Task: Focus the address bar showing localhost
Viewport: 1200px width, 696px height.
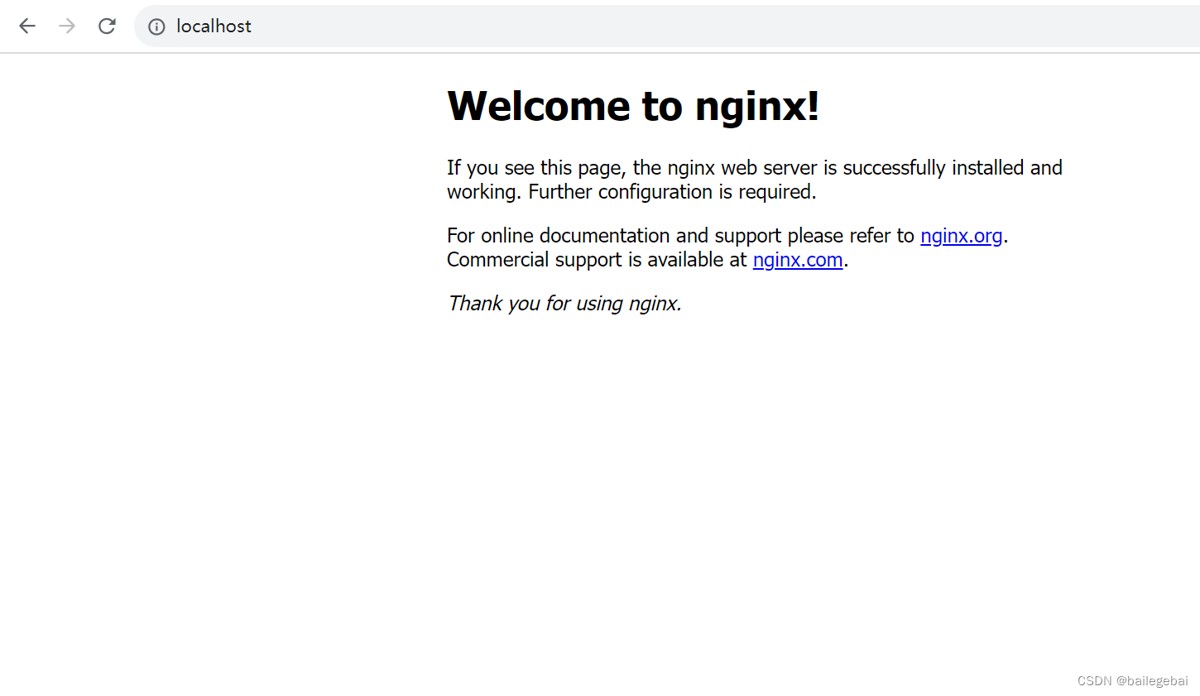Action: point(667,26)
